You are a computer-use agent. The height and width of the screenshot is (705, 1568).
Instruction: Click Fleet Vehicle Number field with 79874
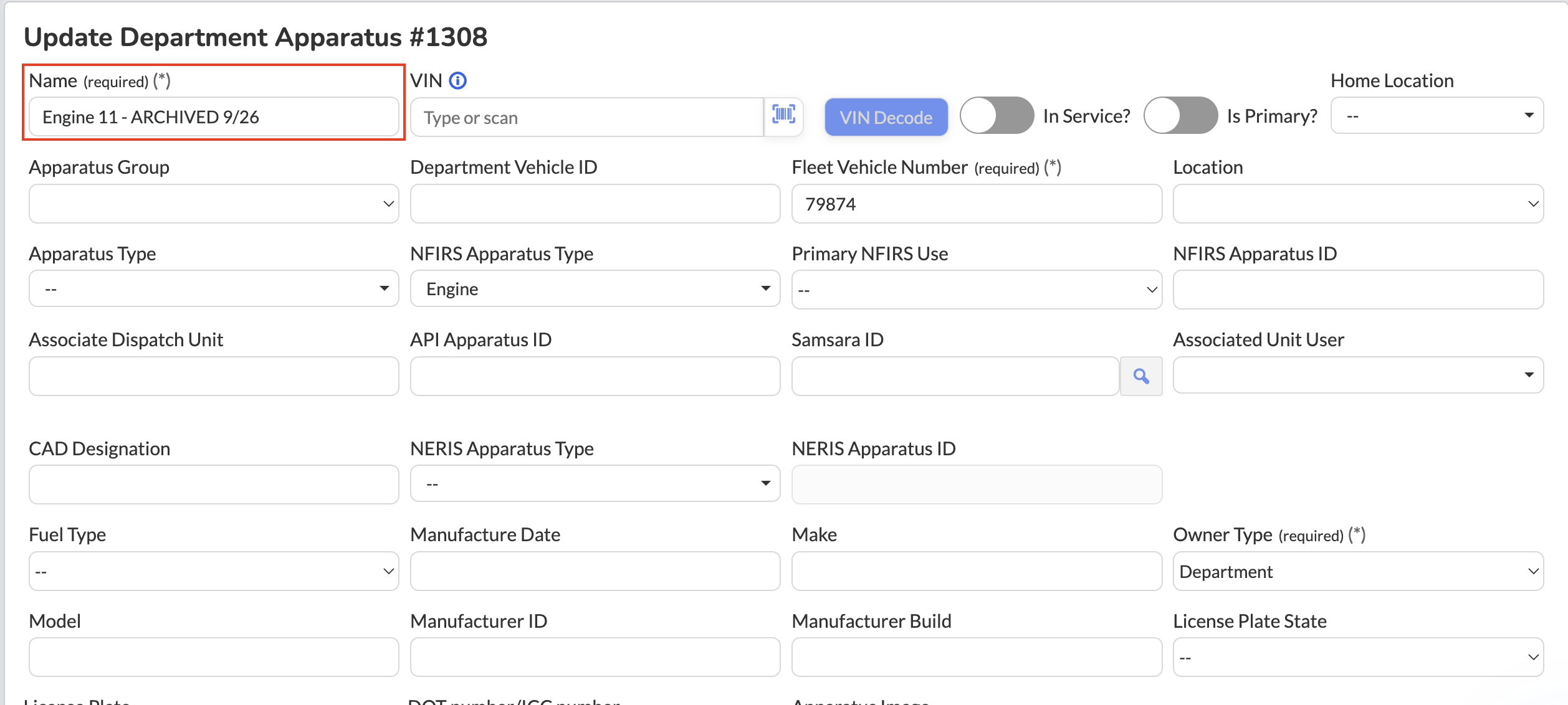coord(977,204)
